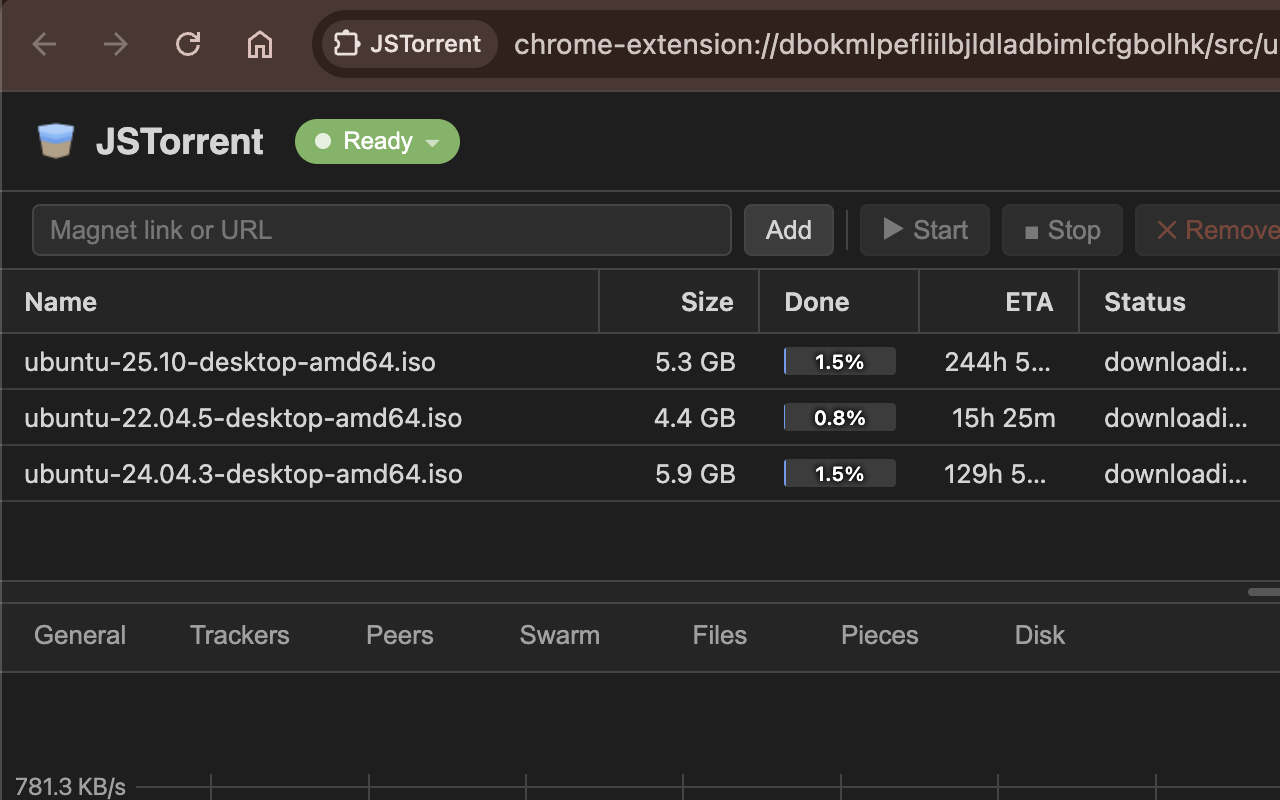Switch to the Trackers tab
This screenshot has height=800, width=1280.
tap(240, 635)
